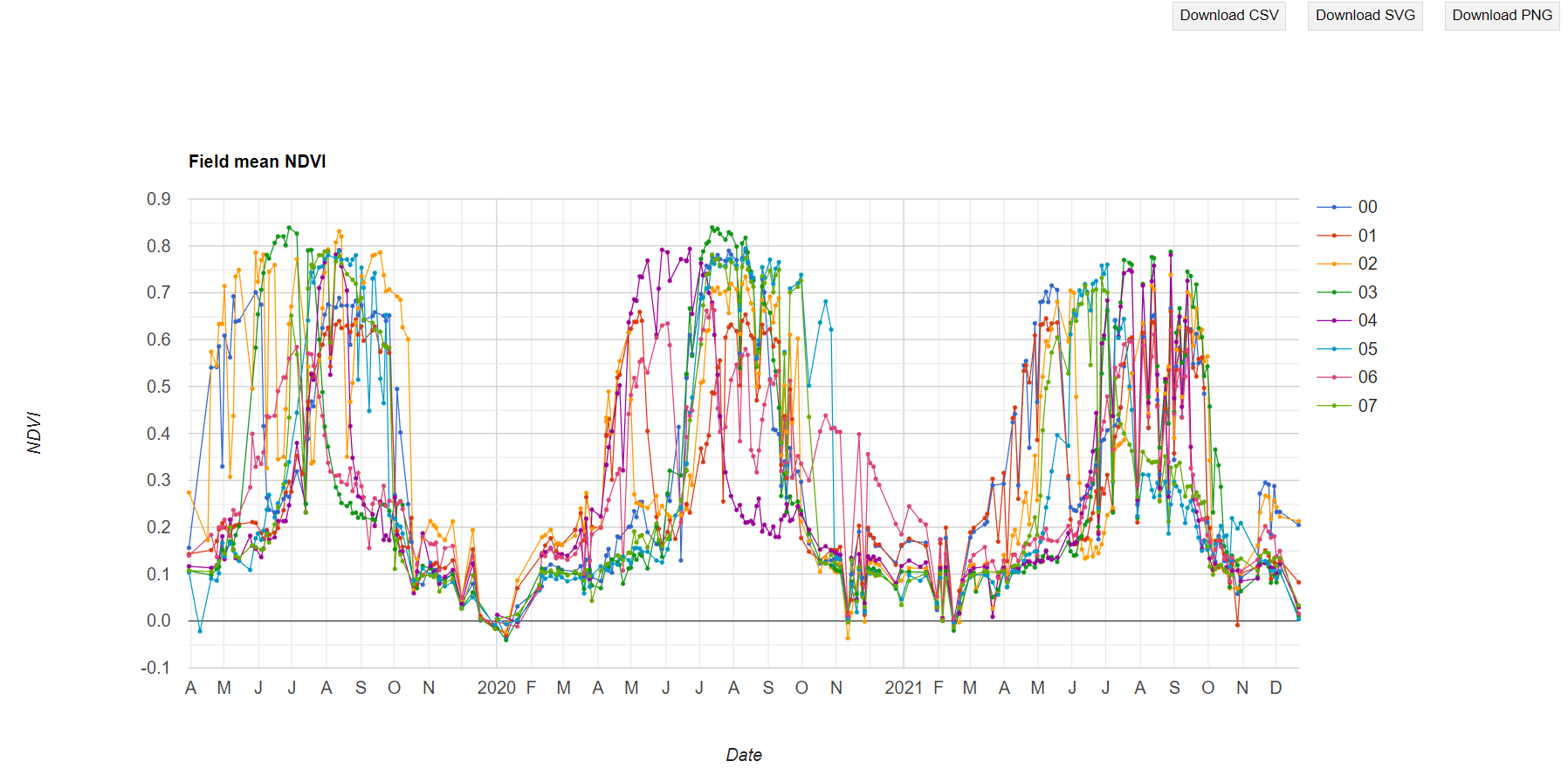Select legend entry 01 label
The height and width of the screenshot is (775, 1568).
1367,236
